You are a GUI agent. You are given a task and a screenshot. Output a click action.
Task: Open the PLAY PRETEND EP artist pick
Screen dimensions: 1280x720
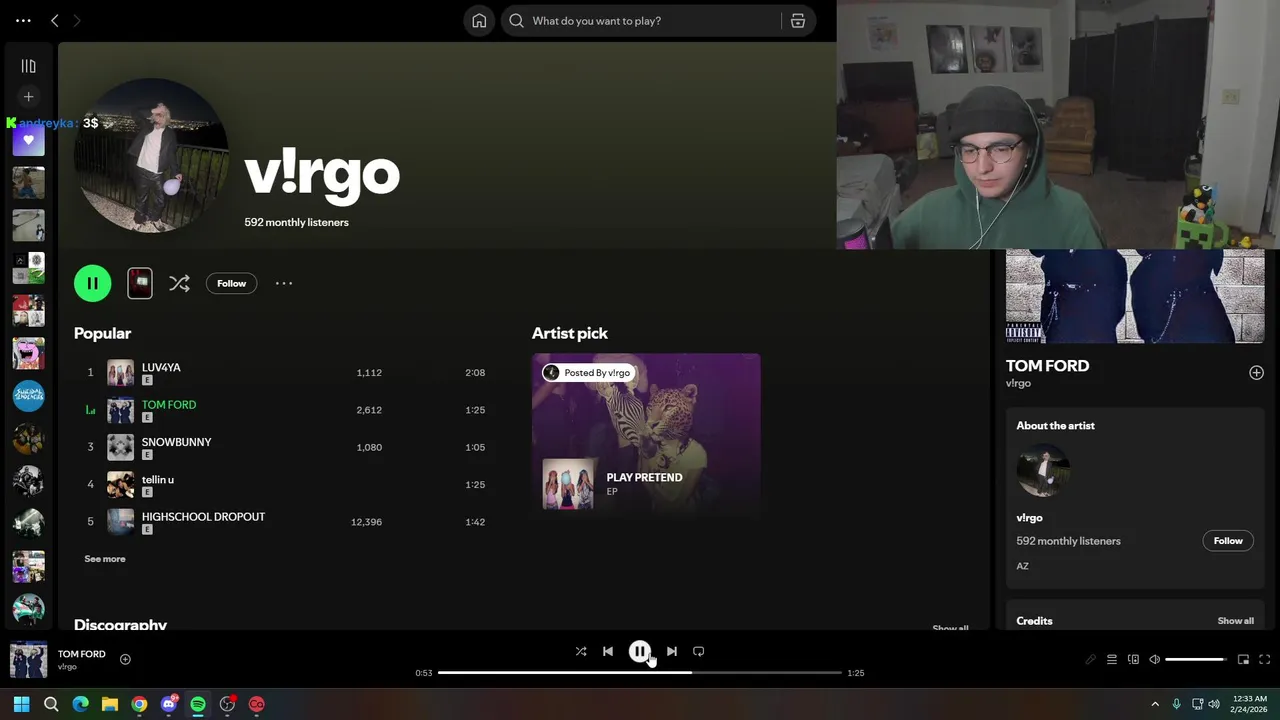(646, 436)
